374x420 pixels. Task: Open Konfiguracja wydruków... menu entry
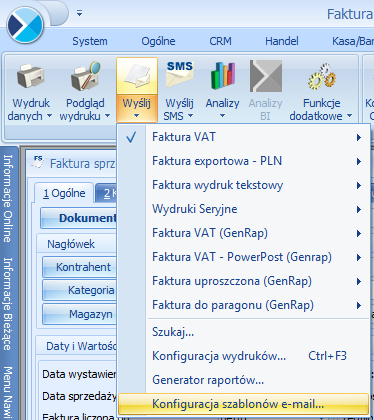coord(243,356)
